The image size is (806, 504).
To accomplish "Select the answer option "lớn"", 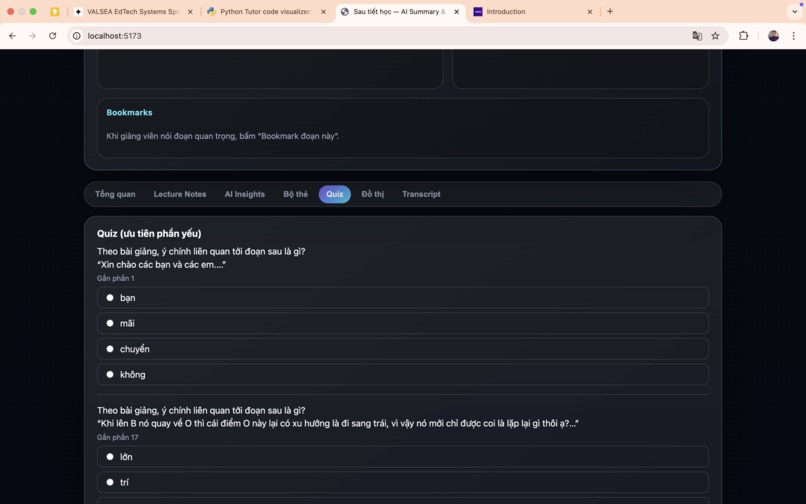I will point(402,457).
